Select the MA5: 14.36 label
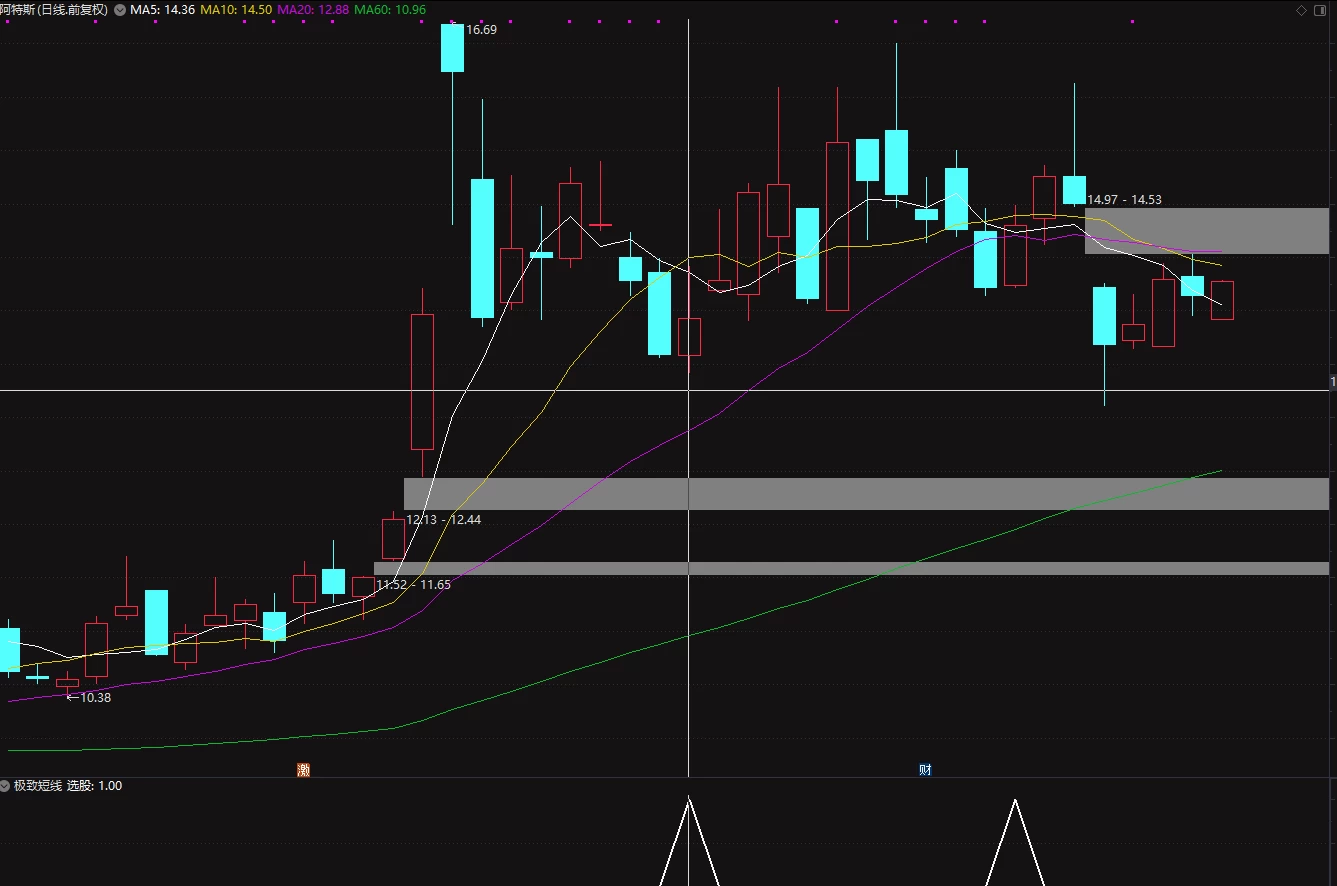Screen dimensions: 1337x886 pos(163,10)
